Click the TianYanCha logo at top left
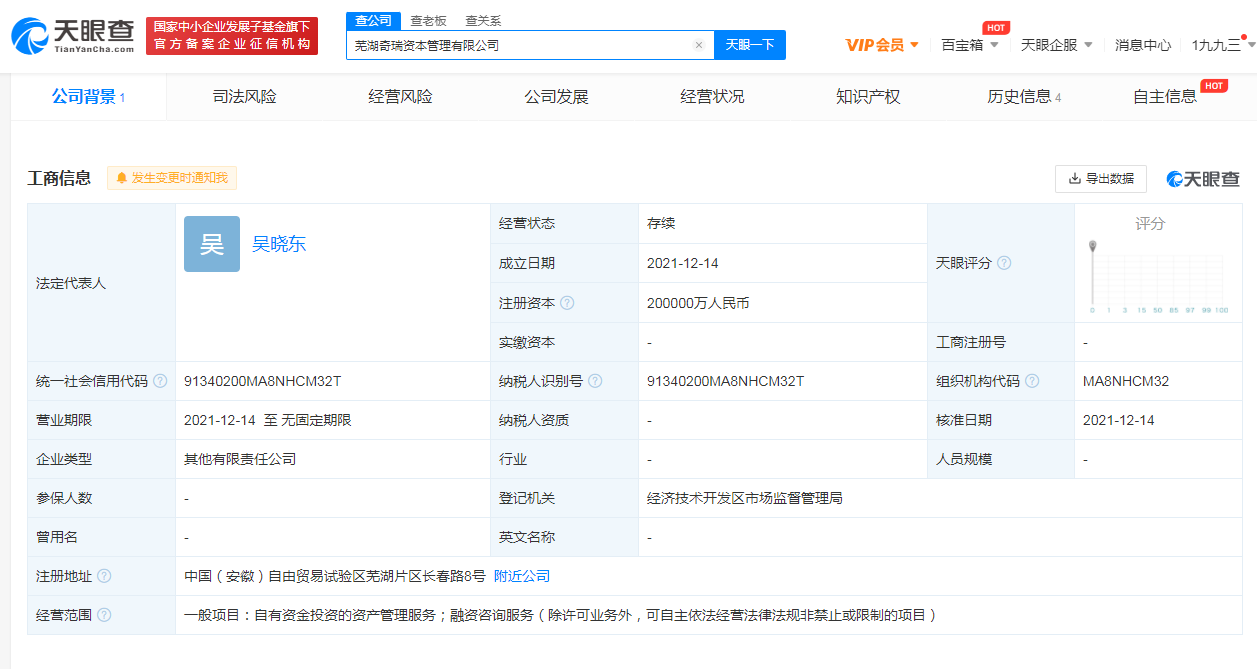Image resolution: width=1257 pixels, height=669 pixels. (72, 35)
